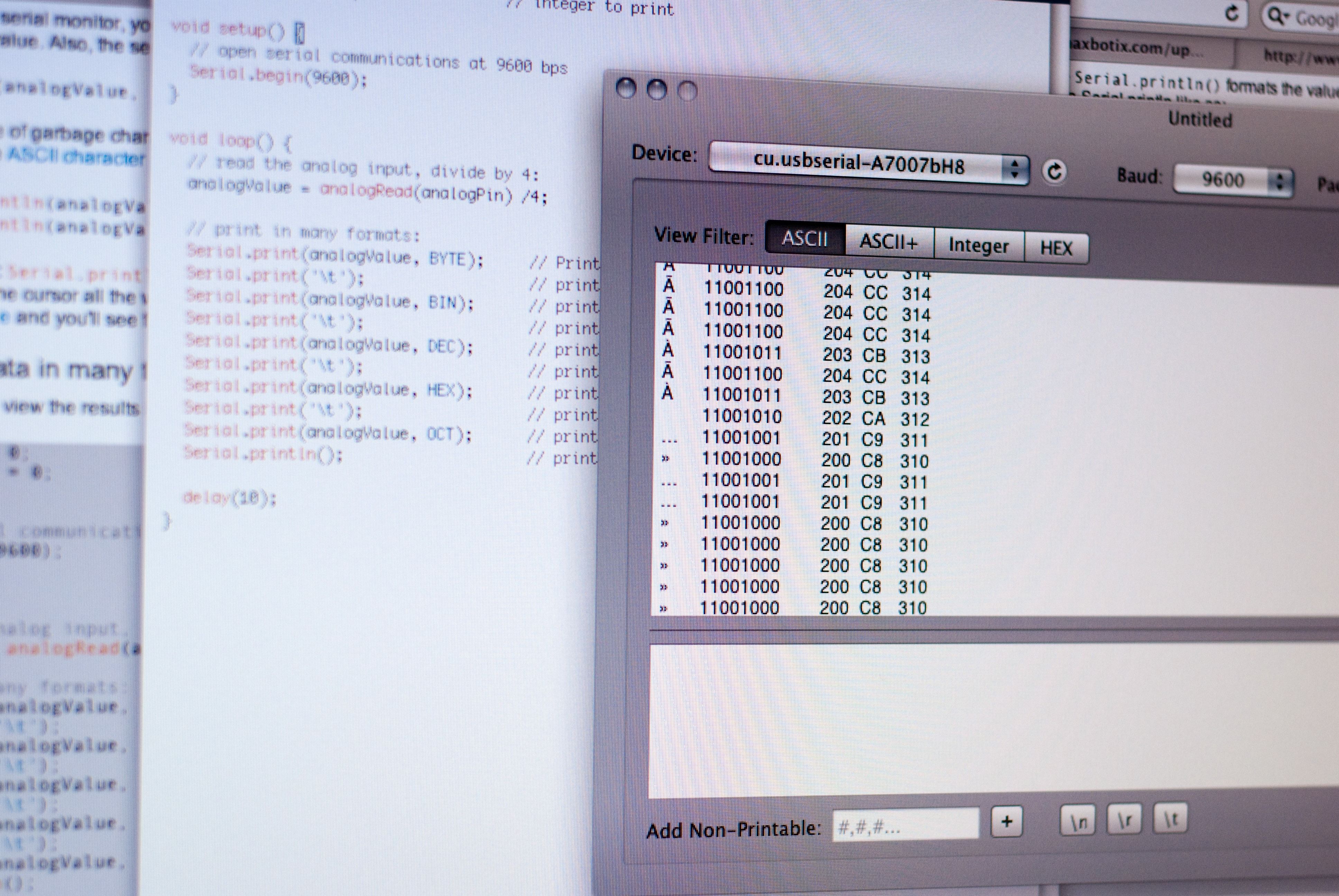The width and height of the screenshot is (1339, 896).
Task: Switch to the Integer view filter
Action: point(979,246)
